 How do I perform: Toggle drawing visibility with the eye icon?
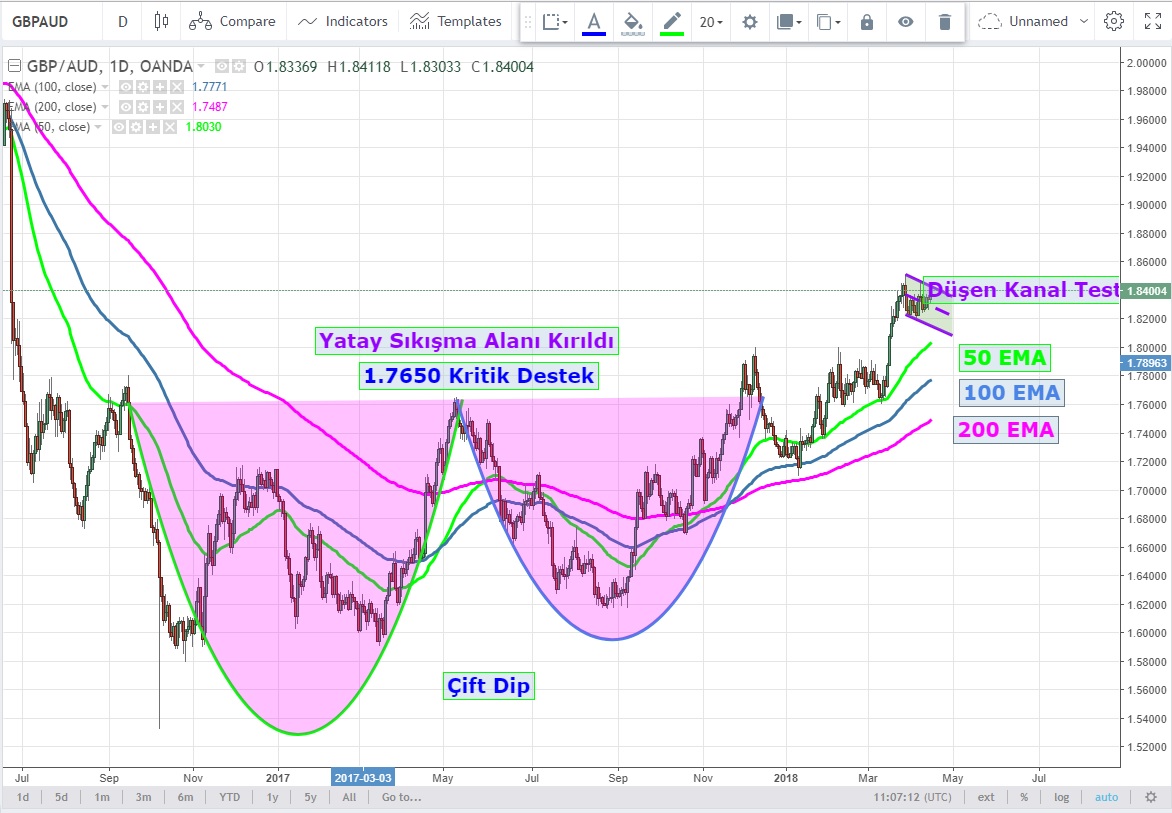905,21
